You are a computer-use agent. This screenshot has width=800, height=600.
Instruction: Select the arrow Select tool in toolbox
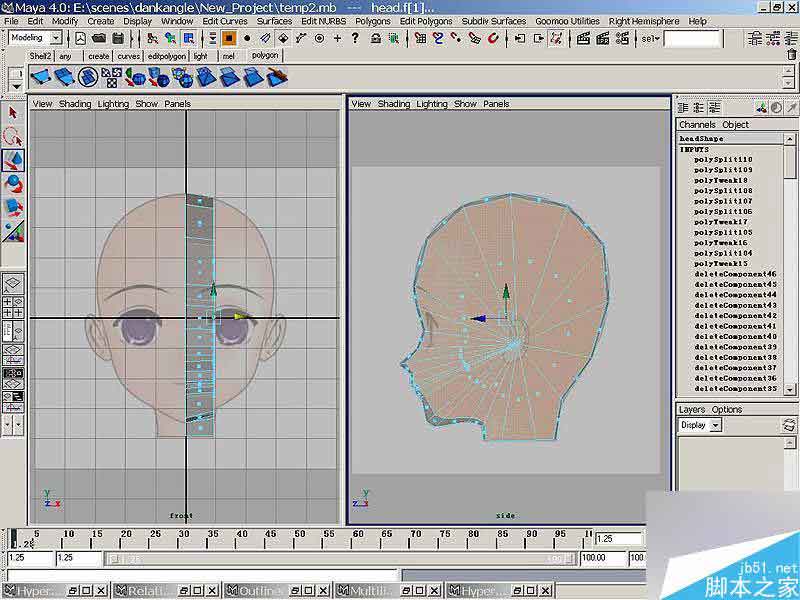(x=13, y=113)
